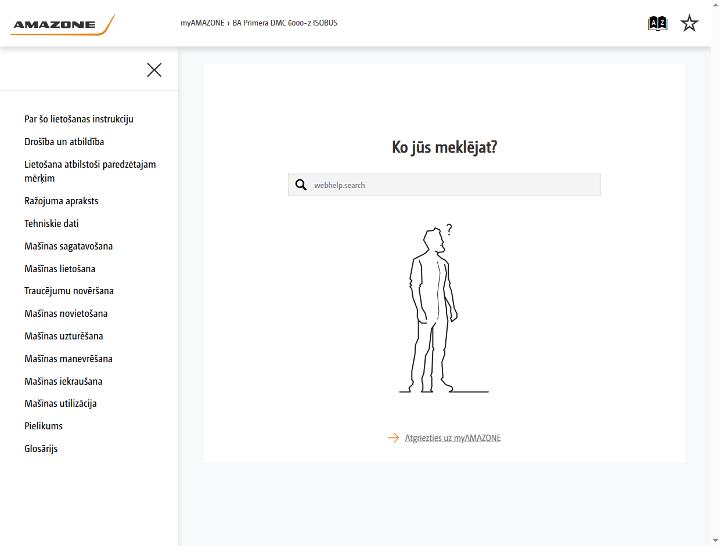Click the AMAZONE logo
Image resolution: width=720 pixels, height=546 pixels.
click(62, 24)
